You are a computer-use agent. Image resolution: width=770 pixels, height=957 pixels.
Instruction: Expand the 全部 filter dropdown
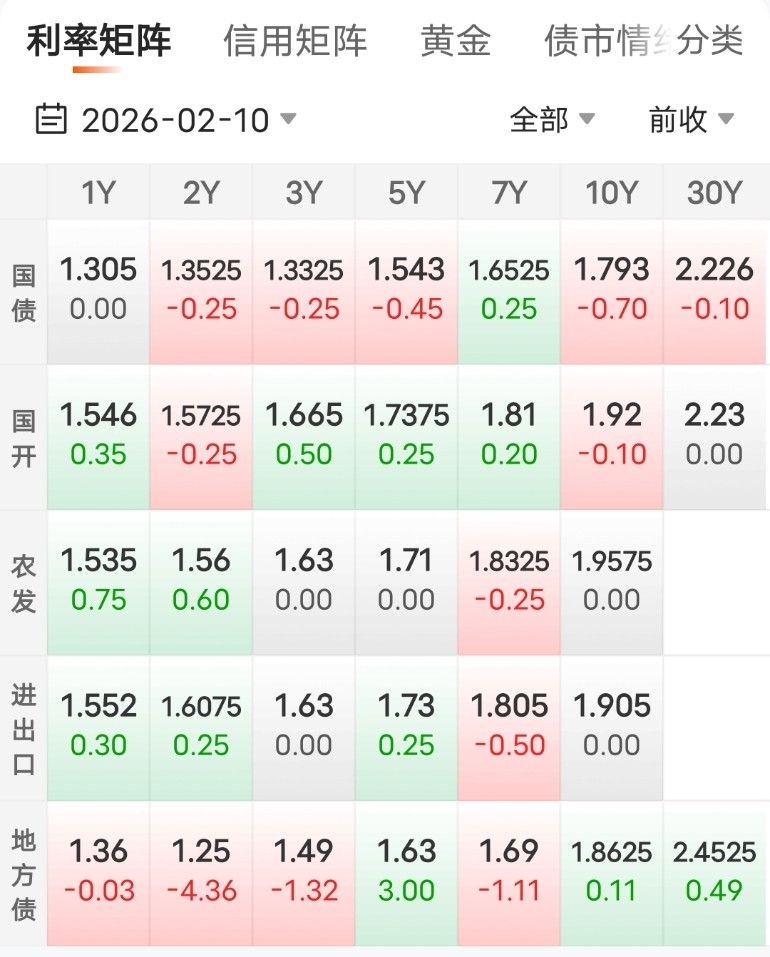552,120
